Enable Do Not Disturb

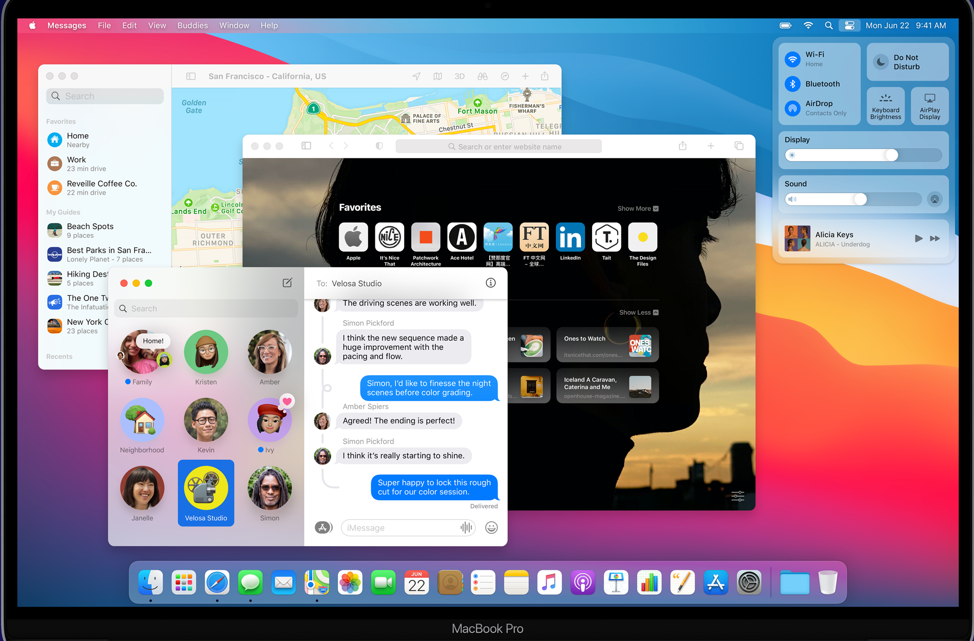(881, 62)
